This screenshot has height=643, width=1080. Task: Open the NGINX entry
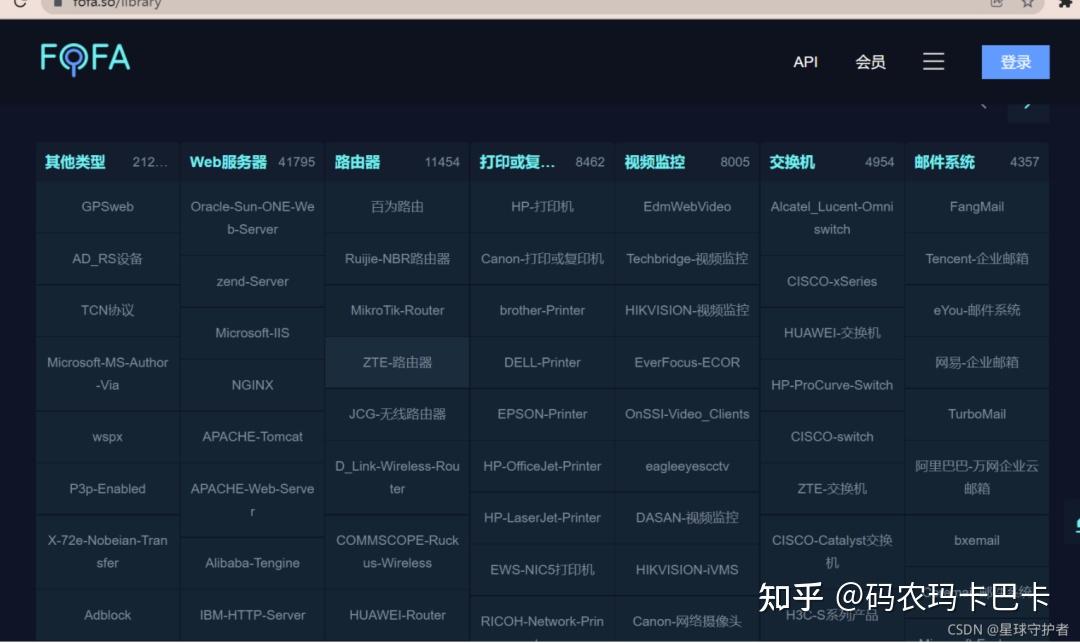coord(251,384)
